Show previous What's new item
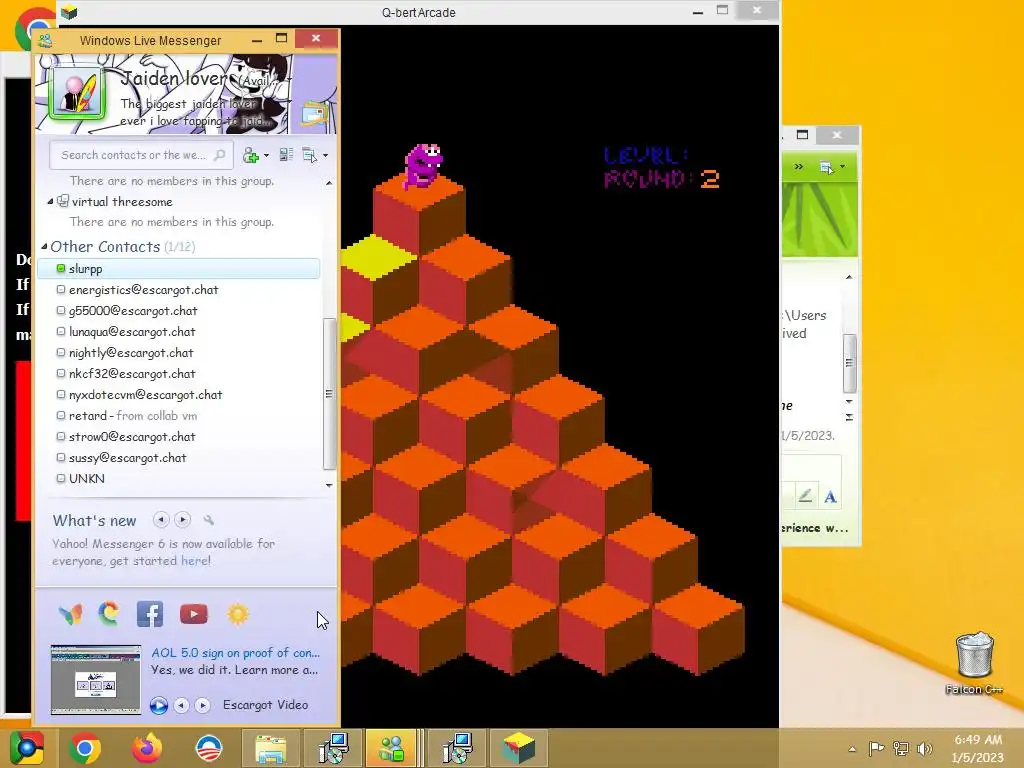The image size is (1024, 768). [161, 520]
